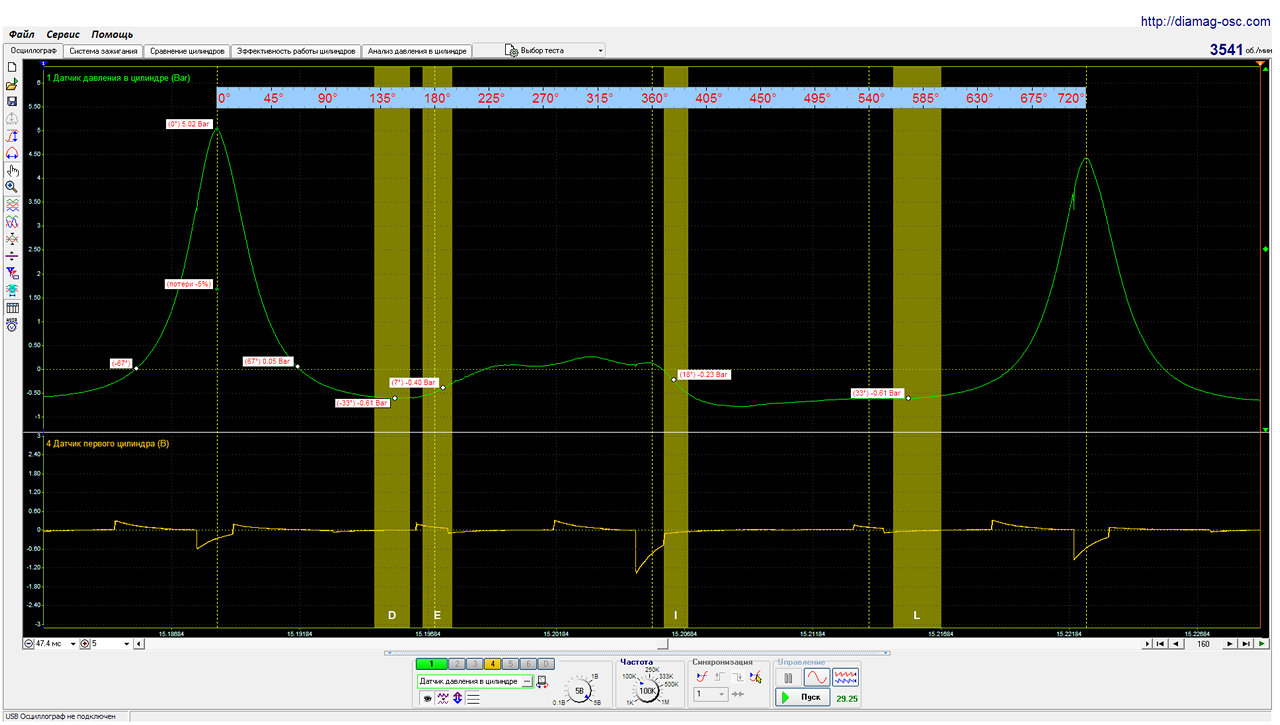The height and width of the screenshot is (725, 1280).
Task: Click the purple waveform filter icon
Action: pyautogui.click(x=442, y=698)
